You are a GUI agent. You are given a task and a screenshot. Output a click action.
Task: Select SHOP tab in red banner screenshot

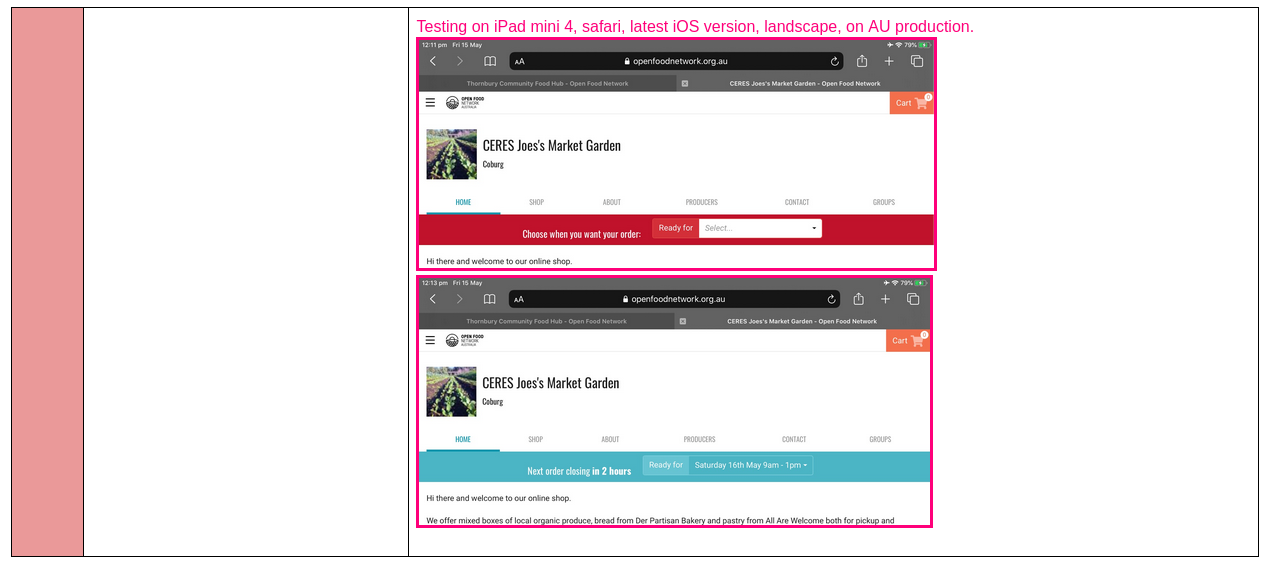pyautogui.click(x=537, y=202)
